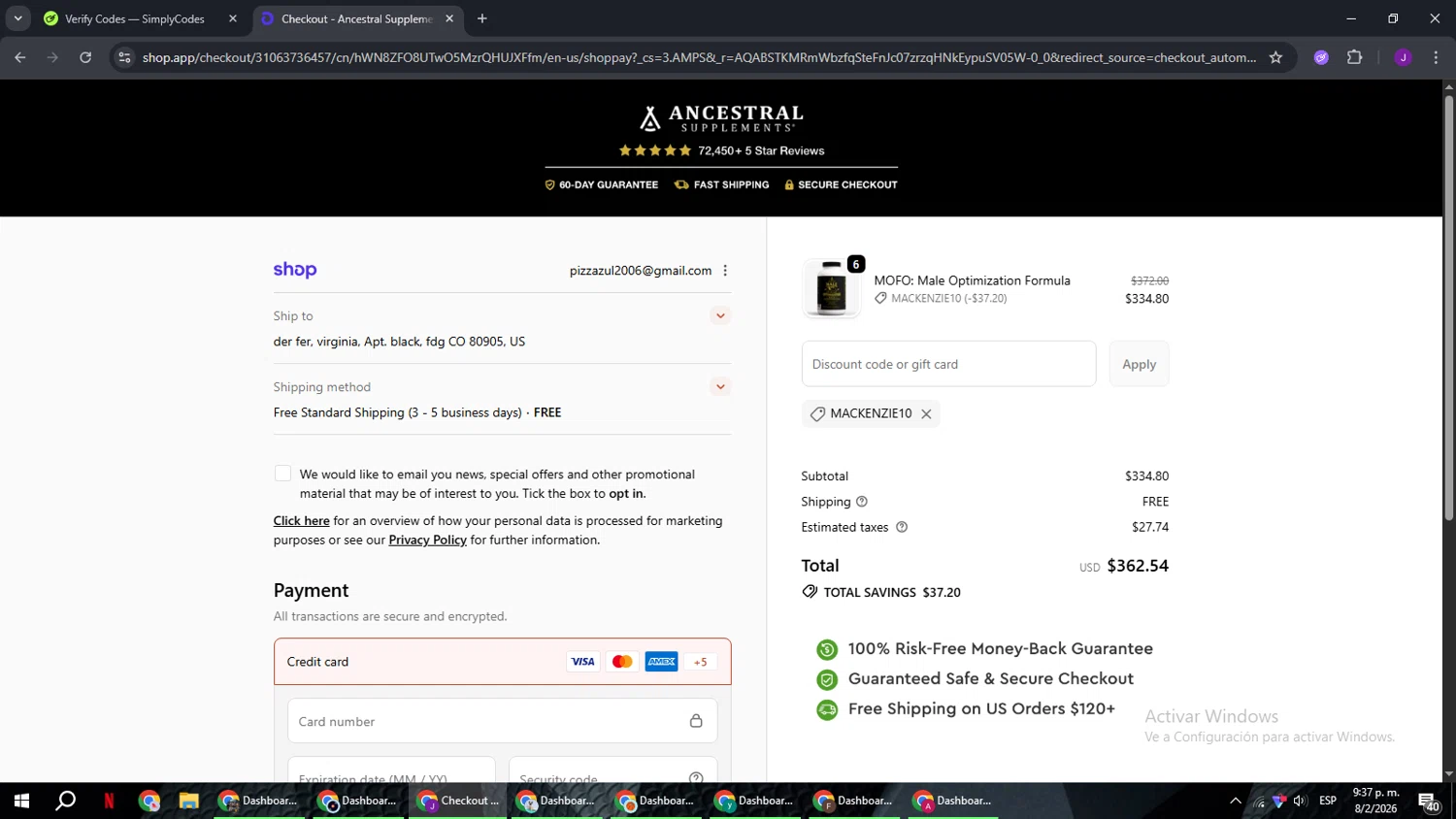Switch to Checkout - Ancestral Supplements tab
1456x819 pixels.
356,18
